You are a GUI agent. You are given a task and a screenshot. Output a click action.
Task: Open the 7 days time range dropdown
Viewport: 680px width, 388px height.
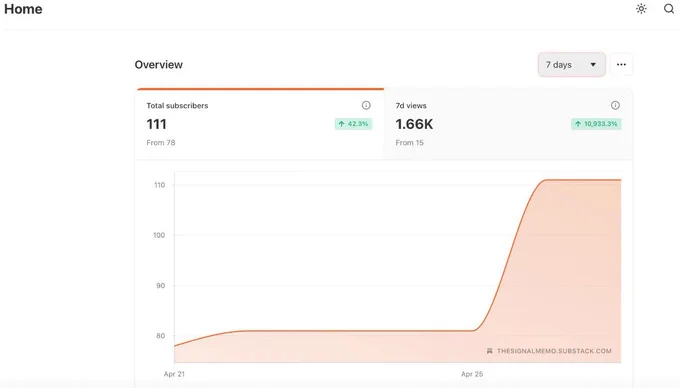click(x=572, y=65)
